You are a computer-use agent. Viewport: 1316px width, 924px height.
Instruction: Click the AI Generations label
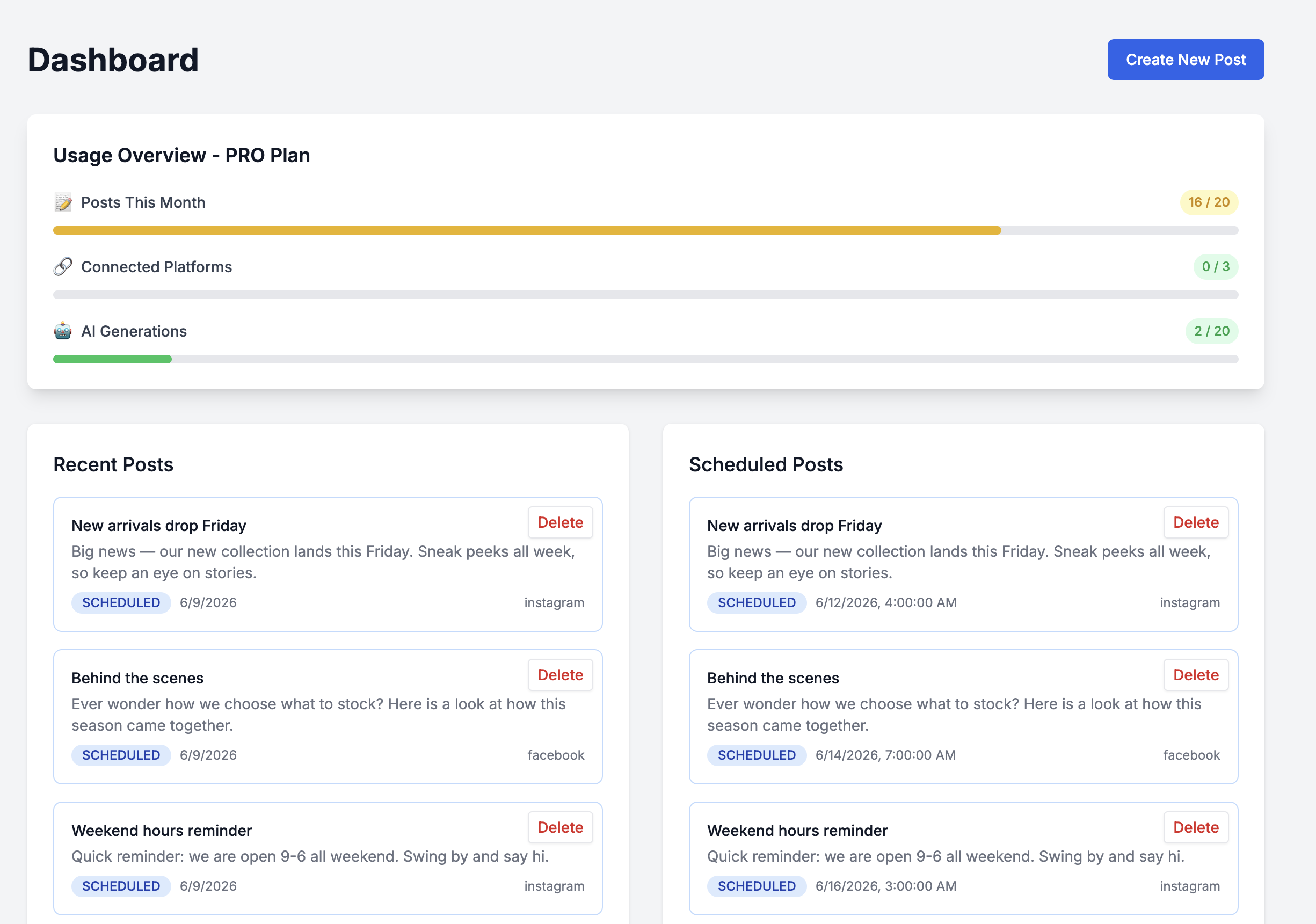pyautogui.click(x=134, y=331)
